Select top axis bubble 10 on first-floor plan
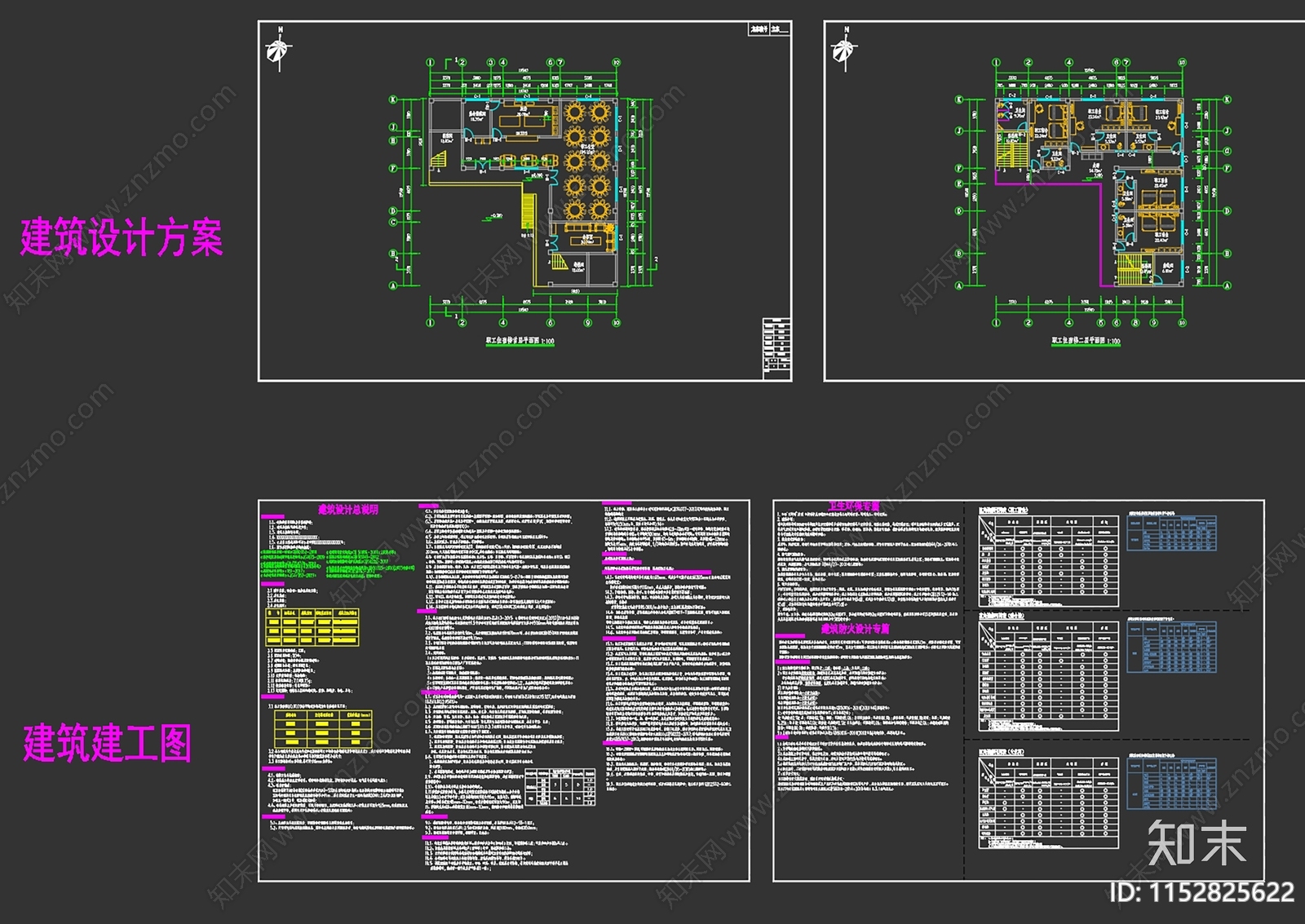The image size is (1305, 924). [x=616, y=62]
